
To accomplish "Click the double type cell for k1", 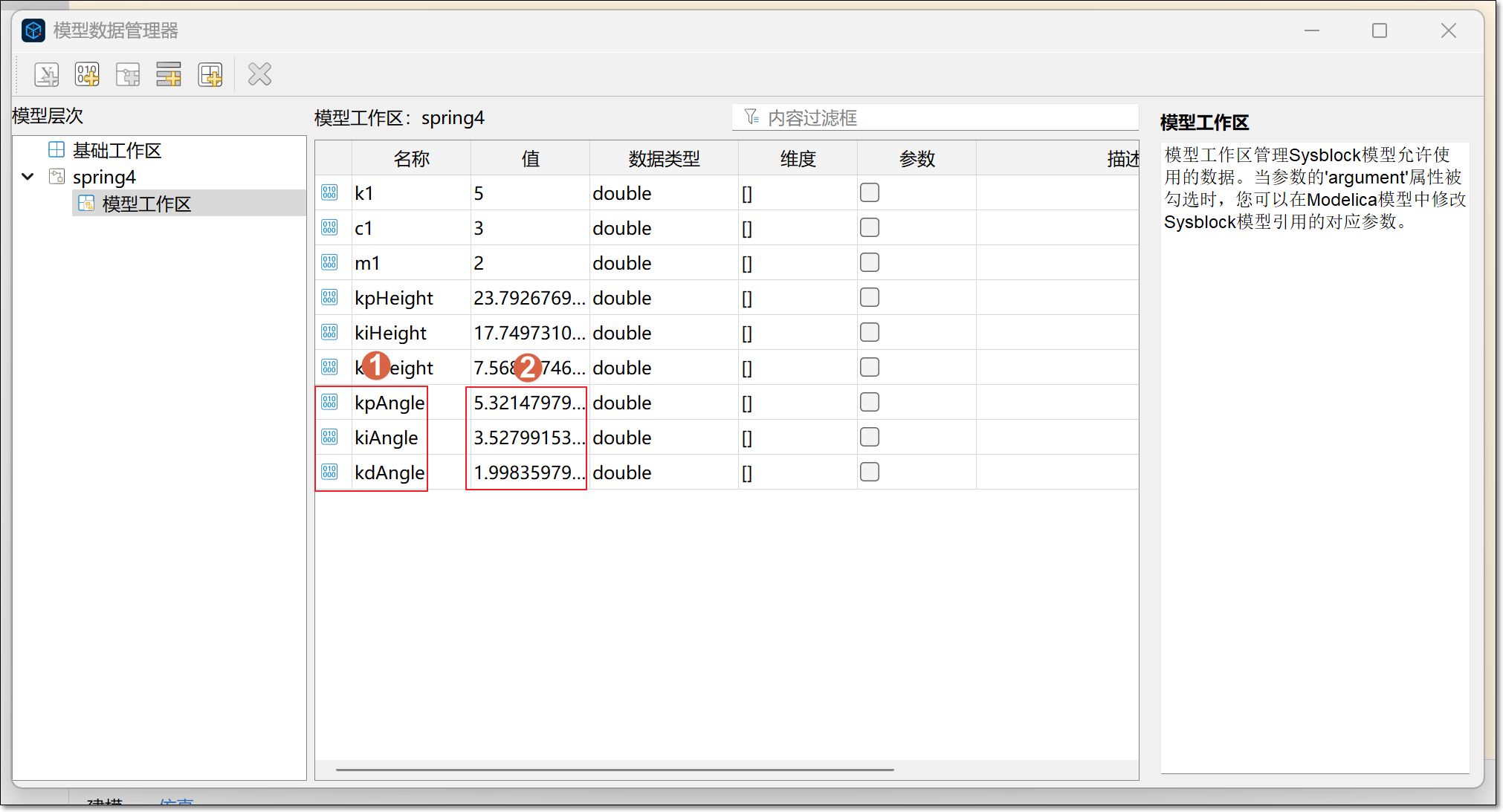I will coord(664,193).
